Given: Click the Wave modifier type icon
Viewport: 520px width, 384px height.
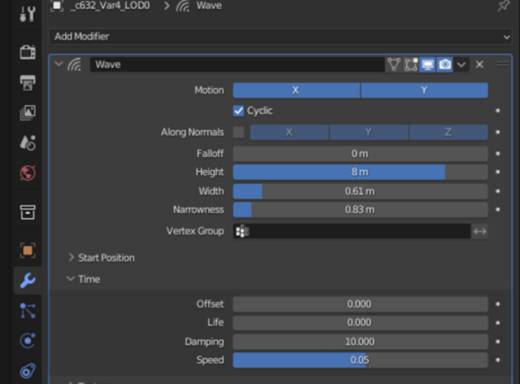Looking at the screenshot, I should [75, 64].
